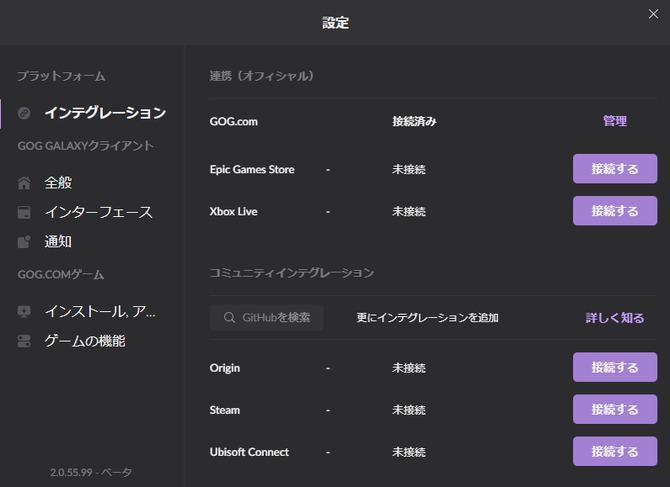This screenshot has height=487, width=670.
Task: Click the 通知 notification icon
Action: tap(24, 242)
